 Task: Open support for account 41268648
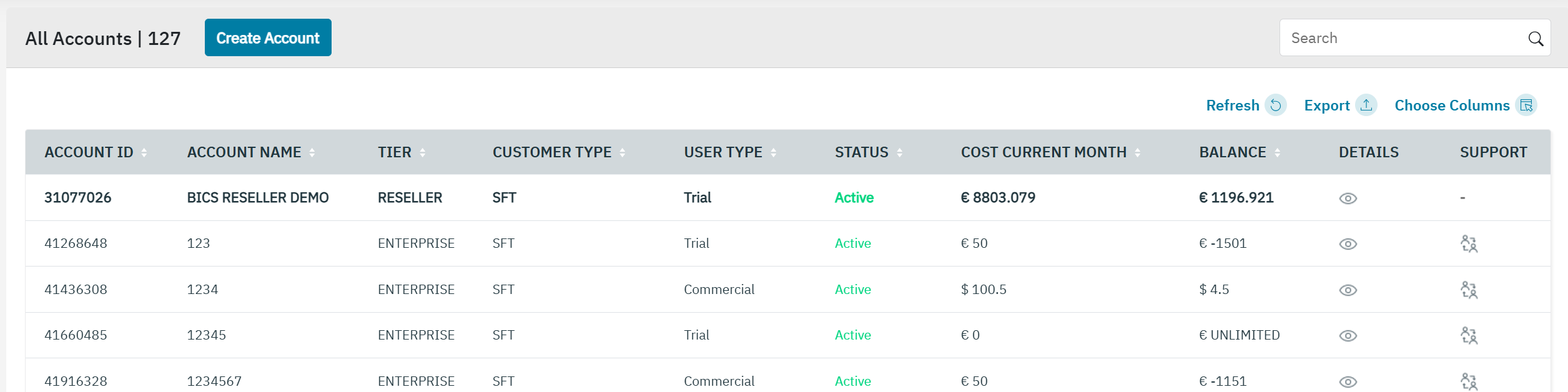click(x=1469, y=244)
